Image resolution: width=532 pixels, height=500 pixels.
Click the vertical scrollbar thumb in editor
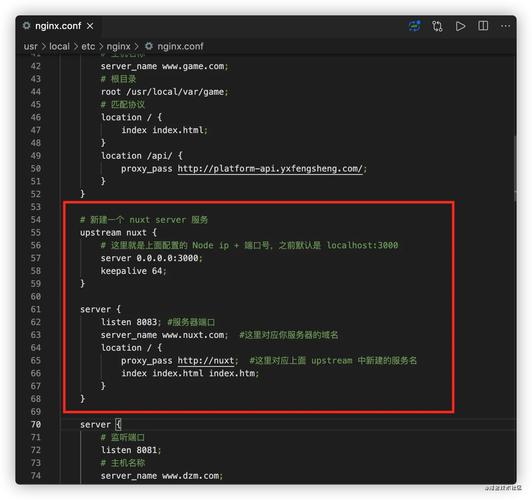(515, 168)
